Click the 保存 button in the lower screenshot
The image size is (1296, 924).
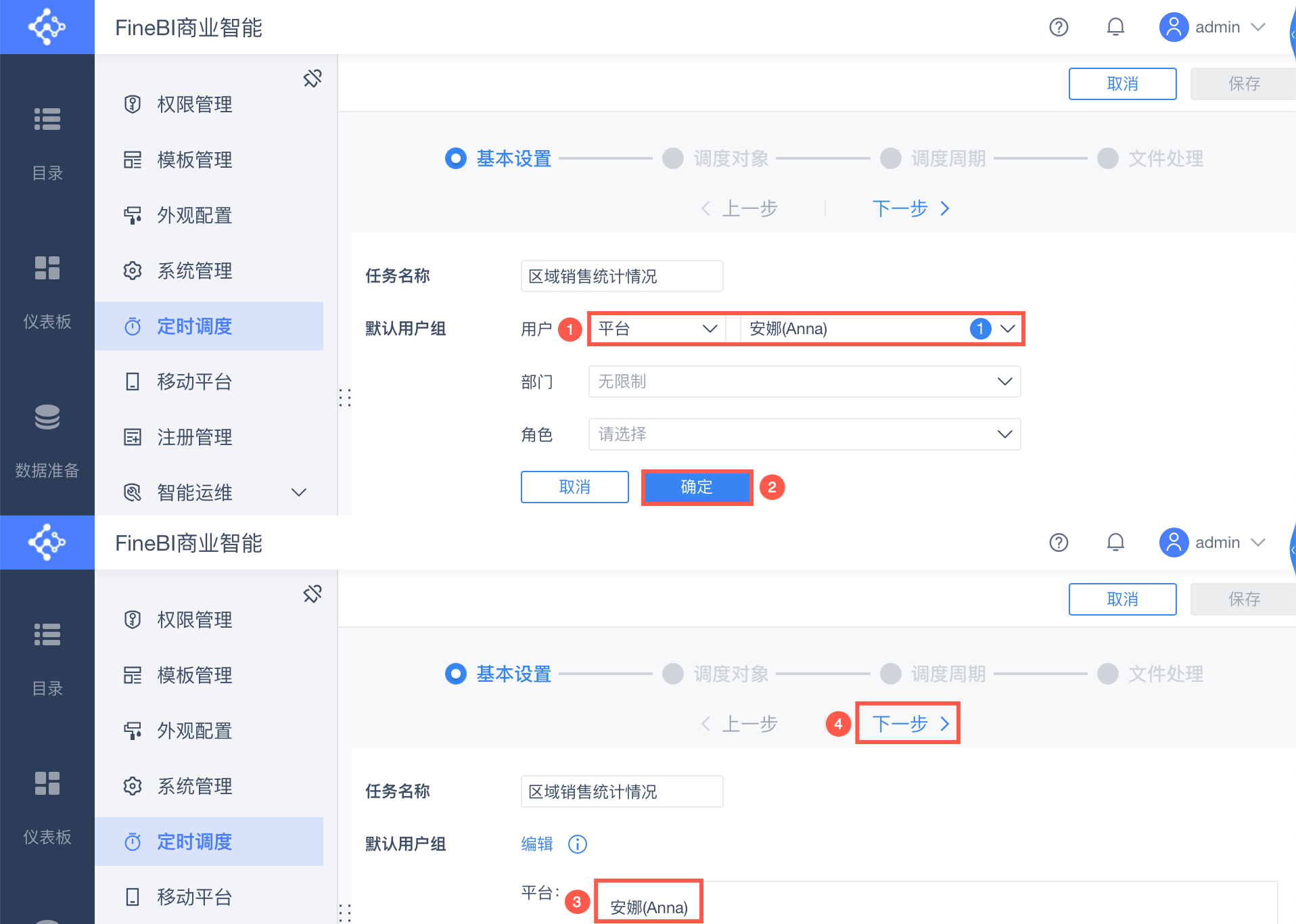click(1243, 599)
